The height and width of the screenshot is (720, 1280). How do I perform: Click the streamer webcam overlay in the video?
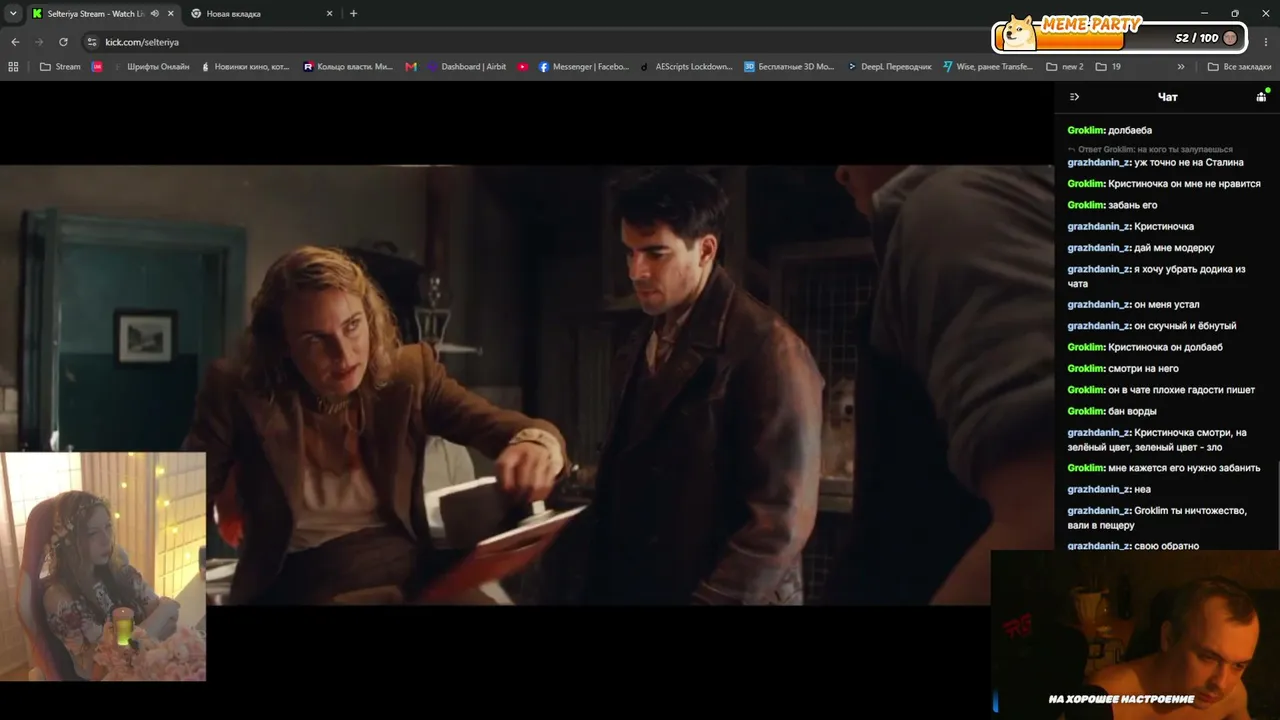coord(103,566)
